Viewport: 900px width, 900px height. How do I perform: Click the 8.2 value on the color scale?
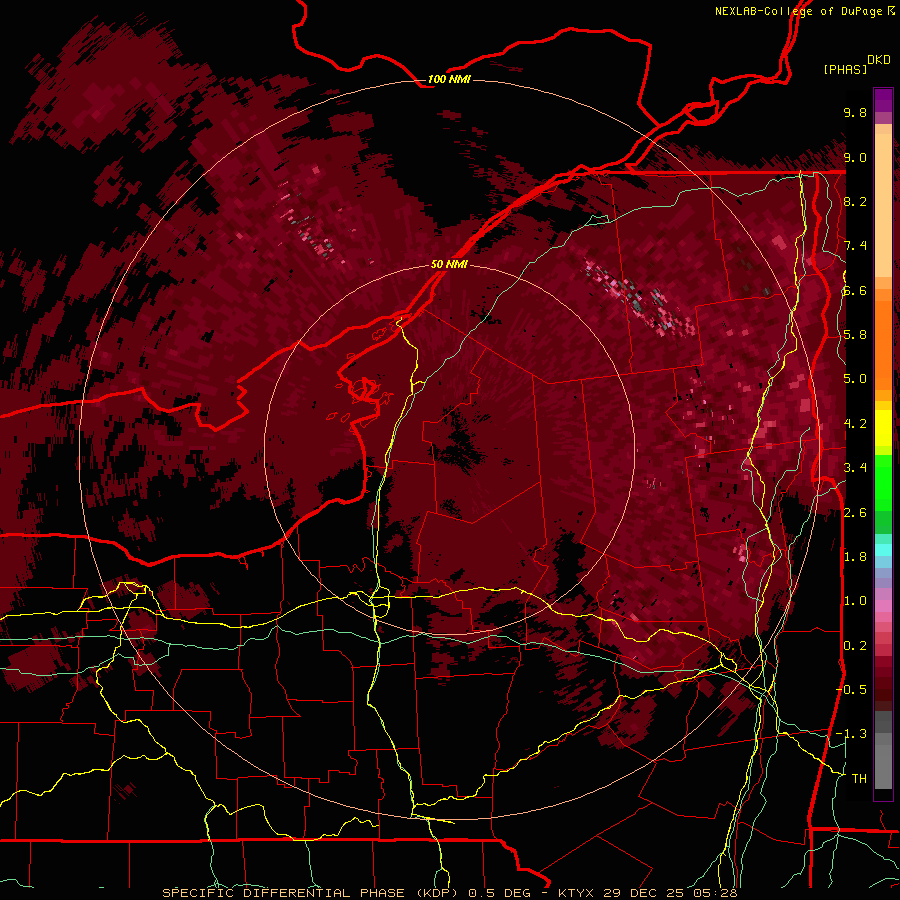[855, 201]
